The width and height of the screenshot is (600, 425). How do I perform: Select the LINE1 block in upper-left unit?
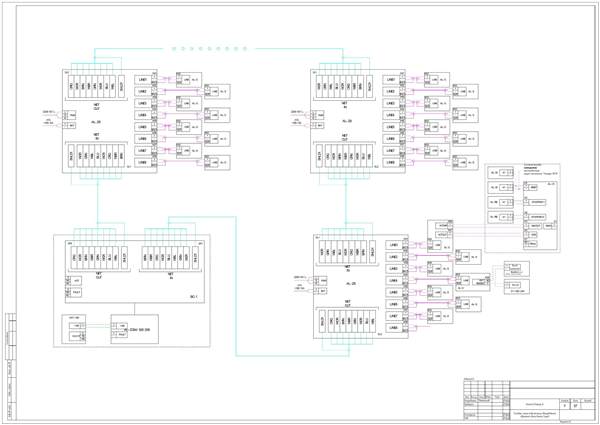click(142, 80)
